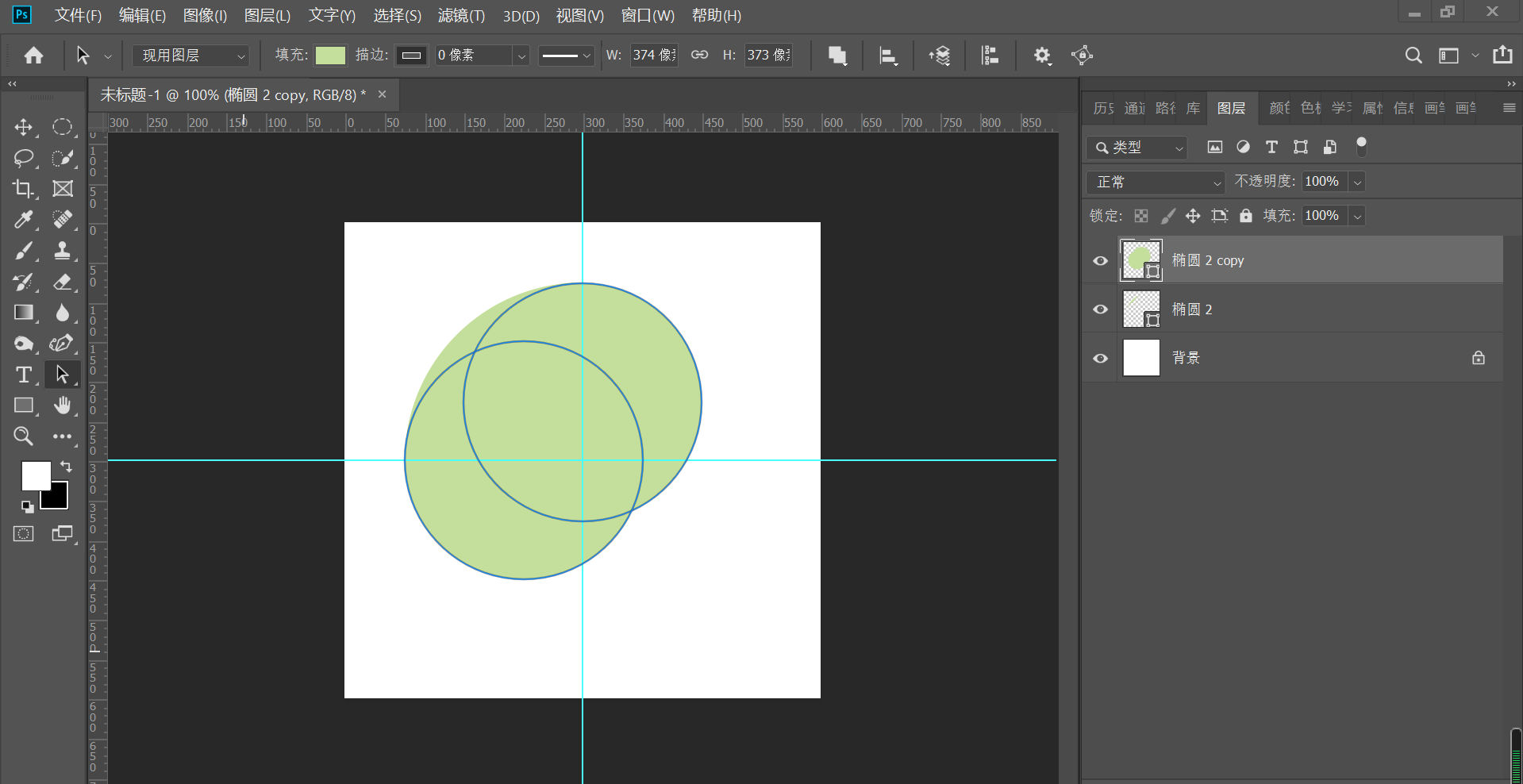
Task: Open stroke width dropdown arrow
Action: tap(521, 56)
